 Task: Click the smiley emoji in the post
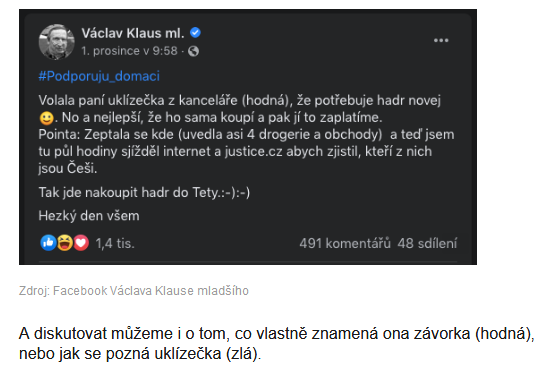tap(46, 118)
